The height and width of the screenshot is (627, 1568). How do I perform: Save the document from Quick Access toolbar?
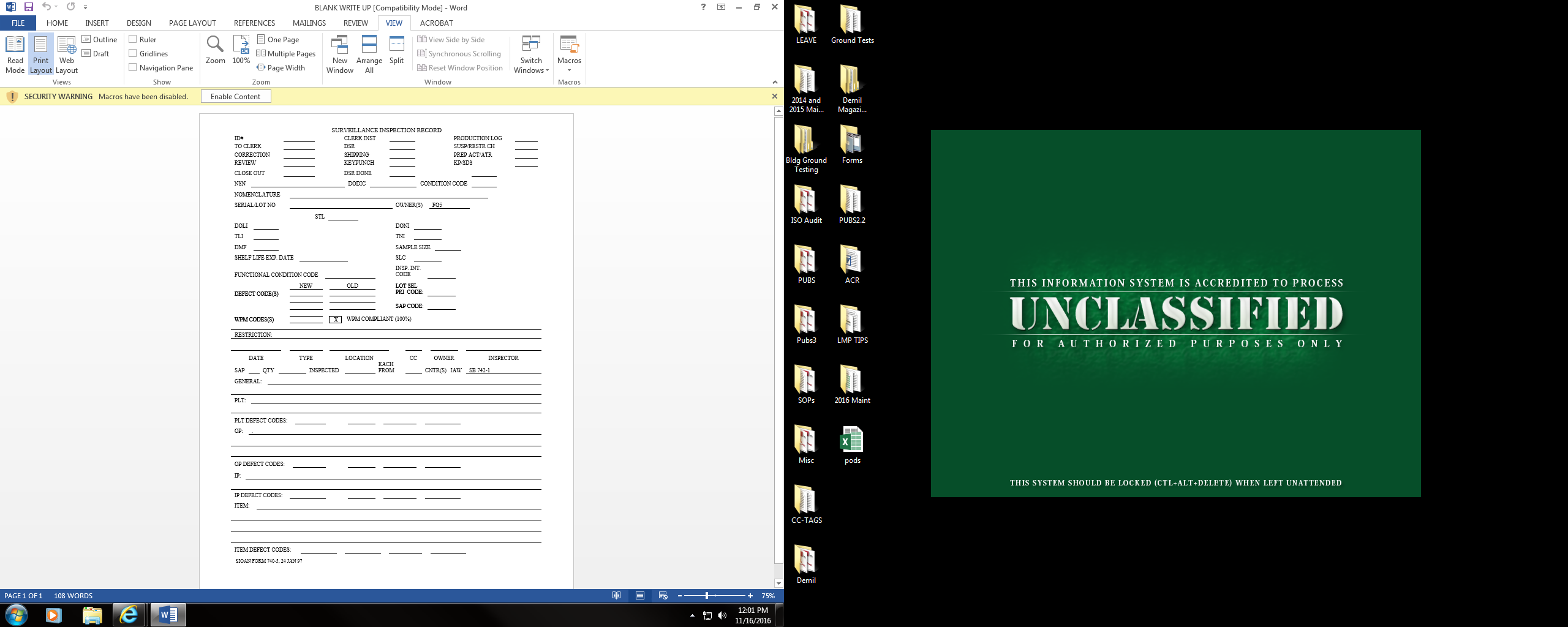point(28,7)
